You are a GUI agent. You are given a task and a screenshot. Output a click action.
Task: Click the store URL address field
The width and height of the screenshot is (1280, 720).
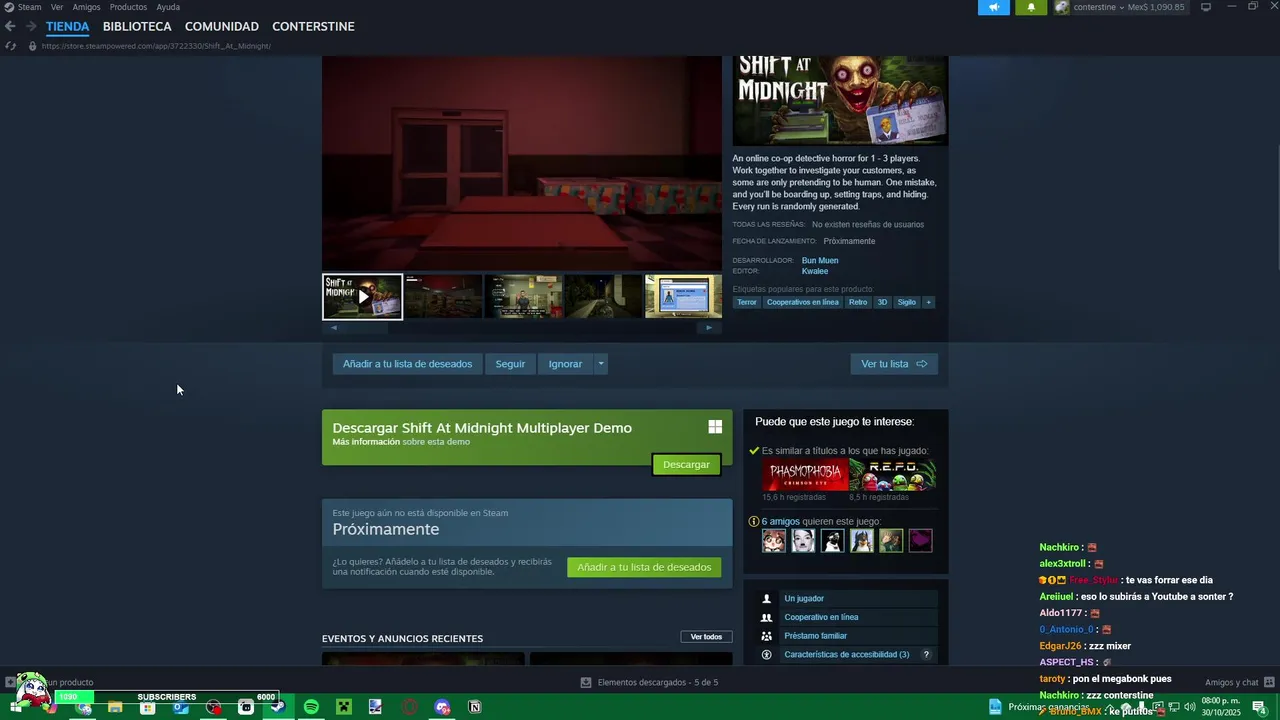coord(156,46)
